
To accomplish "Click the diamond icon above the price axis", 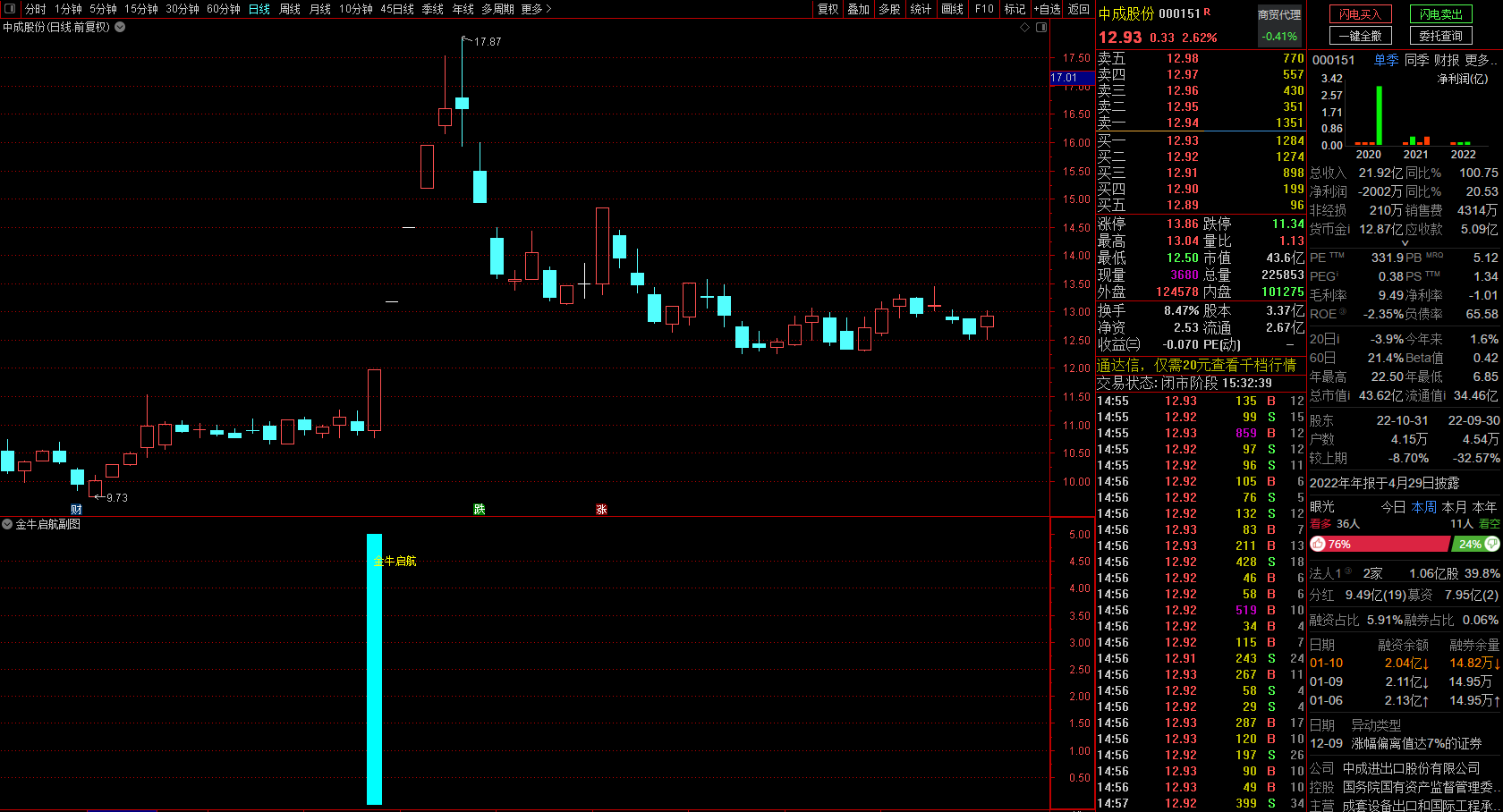I will [1025, 28].
